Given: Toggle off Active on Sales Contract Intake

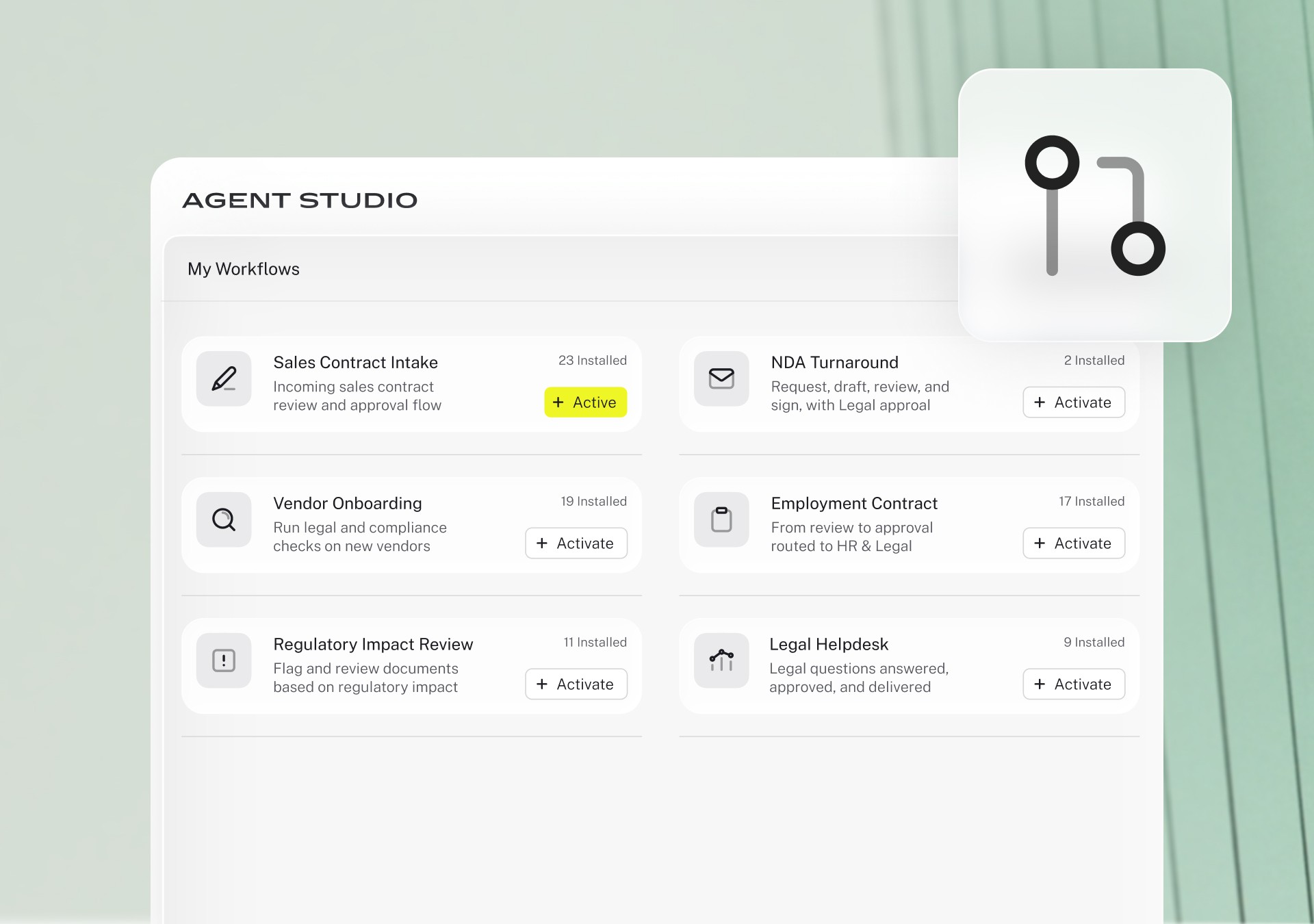Looking at the screenshot, I should (585, 402).
